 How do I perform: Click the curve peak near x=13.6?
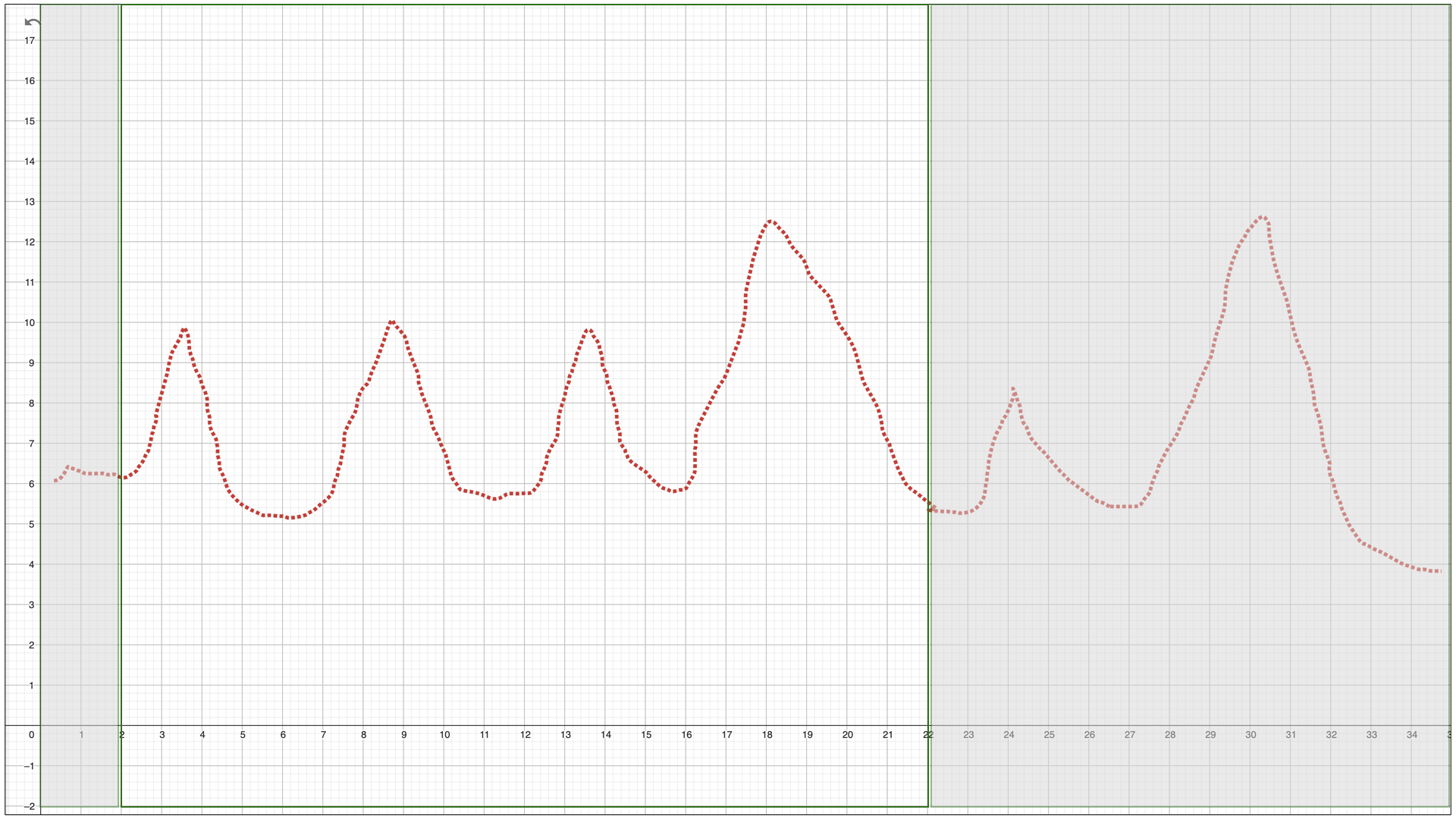[x=588, y=330]
